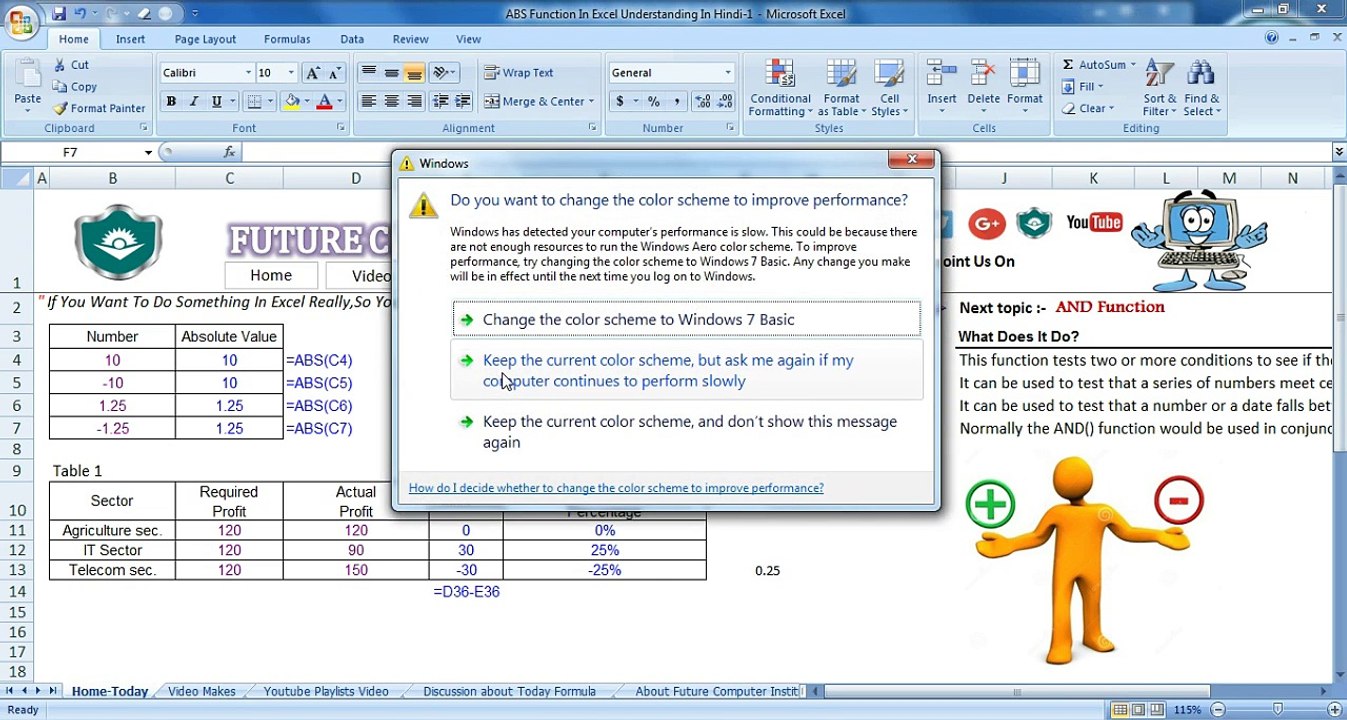
Task: Expand the Find & Select menu
Action: click(x=1201, y=88)
